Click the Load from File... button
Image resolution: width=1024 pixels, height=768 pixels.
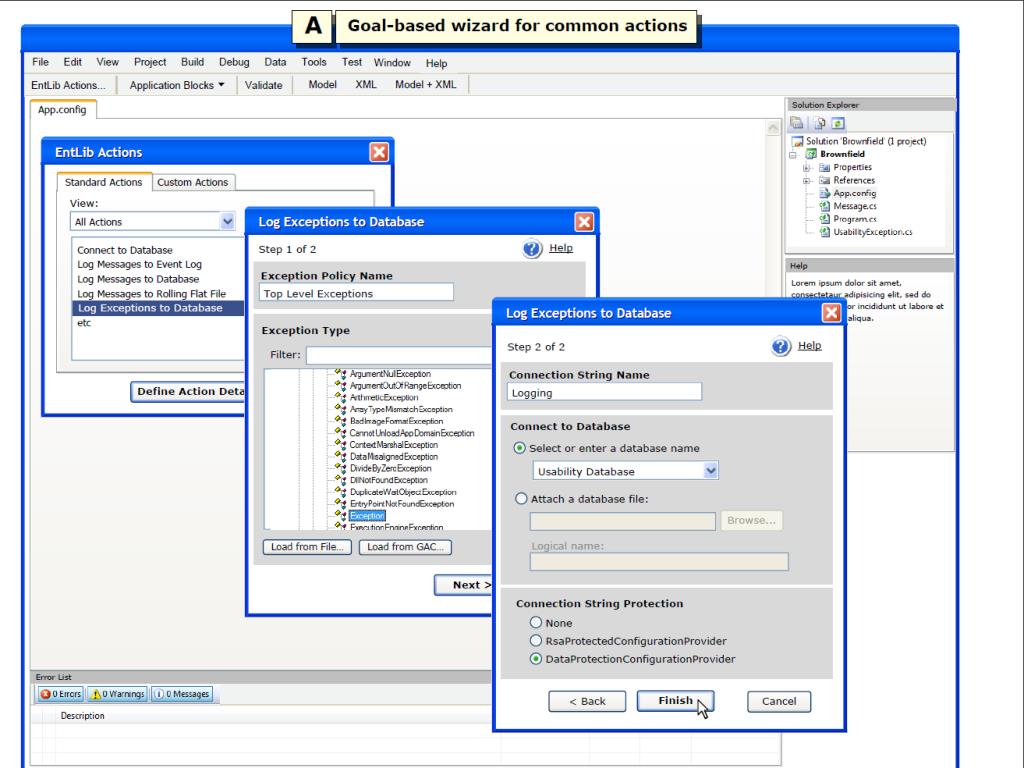tap(308, 547)
